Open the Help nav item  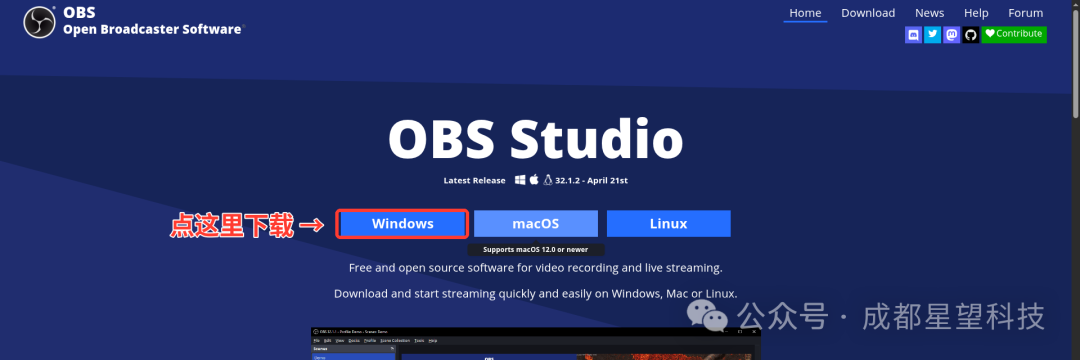(976, 13)
